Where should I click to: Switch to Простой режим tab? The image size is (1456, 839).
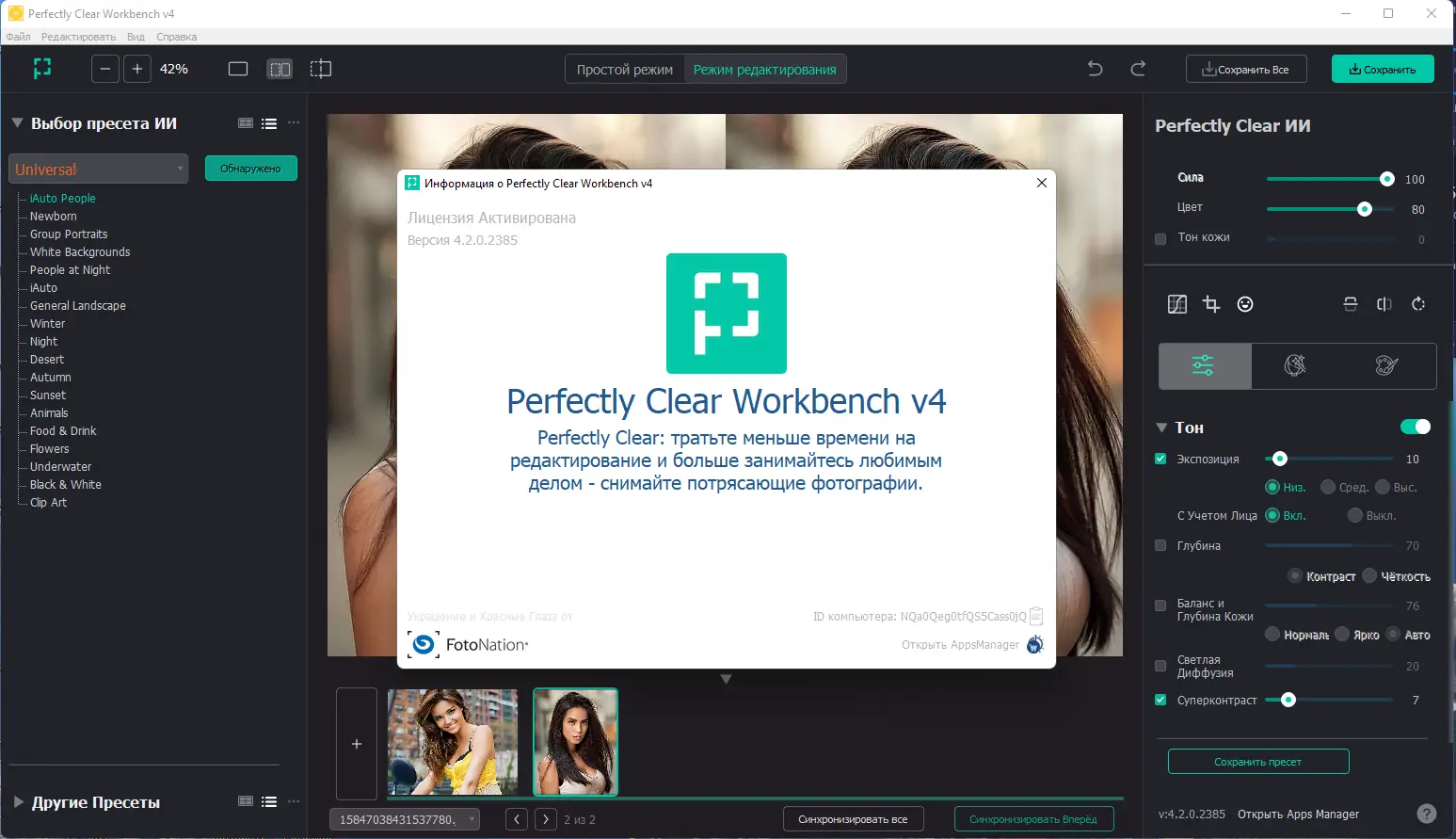pos(624,68)
